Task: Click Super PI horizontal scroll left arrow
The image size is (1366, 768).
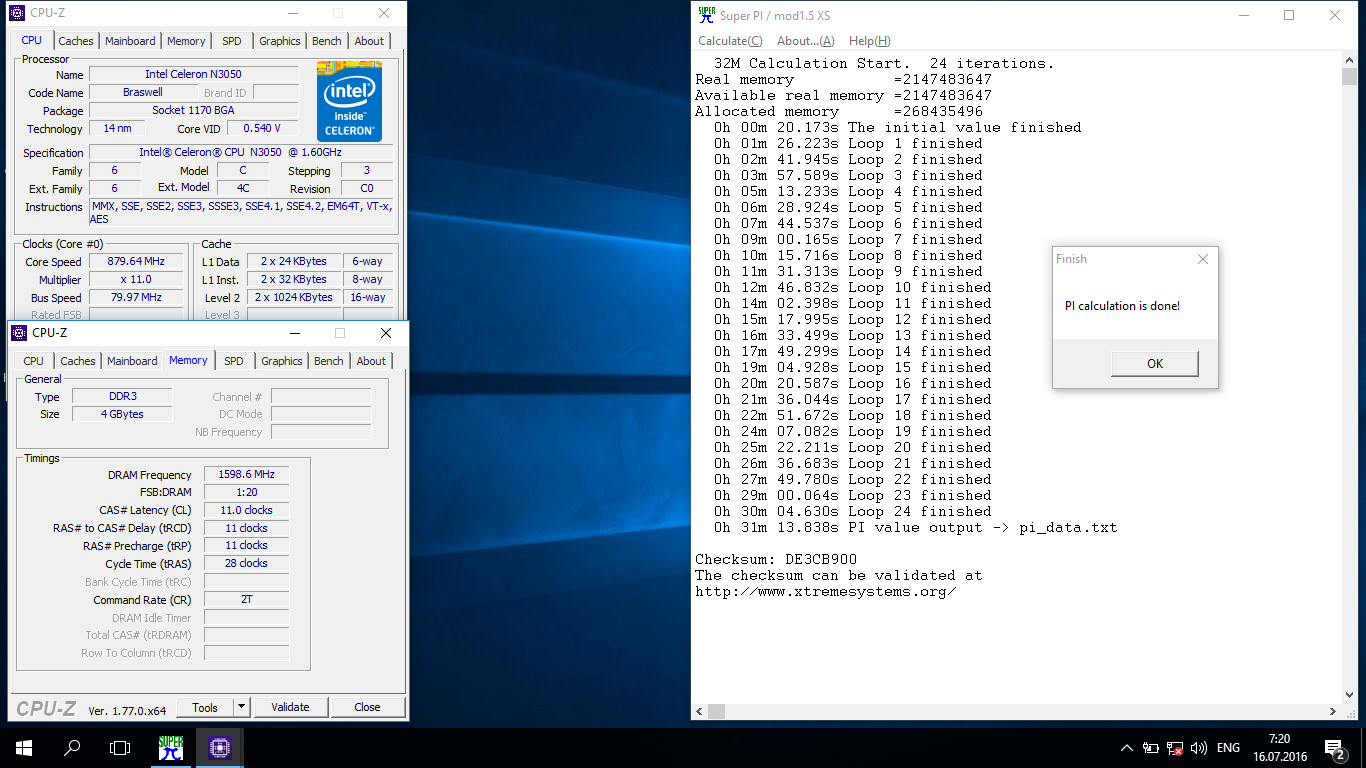Action: (x=699, y=712)
